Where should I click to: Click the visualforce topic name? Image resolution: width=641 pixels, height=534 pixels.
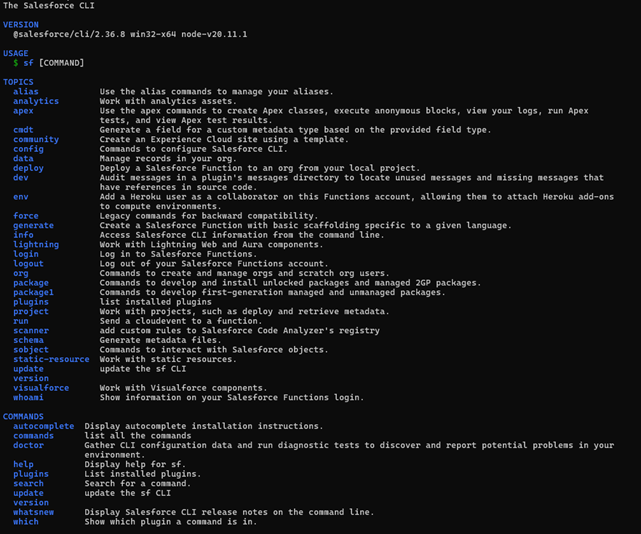(x=41, y=388)
